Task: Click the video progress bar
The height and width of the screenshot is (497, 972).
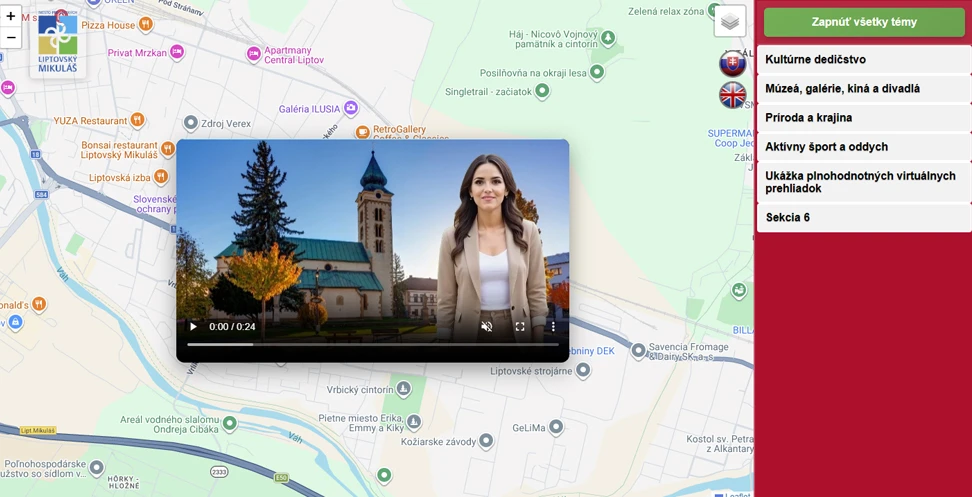Action: 373,345
